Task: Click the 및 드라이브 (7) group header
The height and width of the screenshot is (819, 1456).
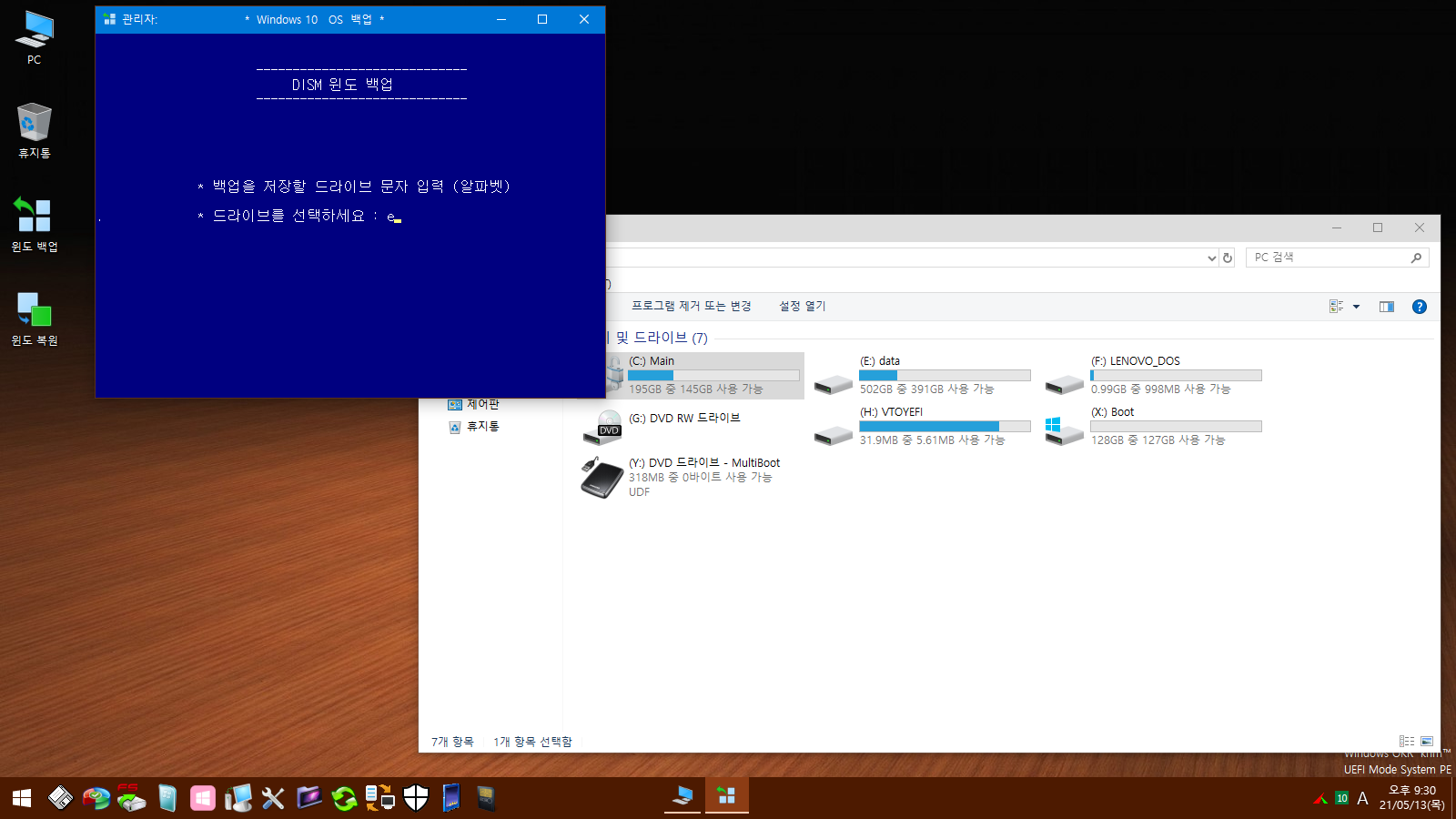Action: pos(662,338)
